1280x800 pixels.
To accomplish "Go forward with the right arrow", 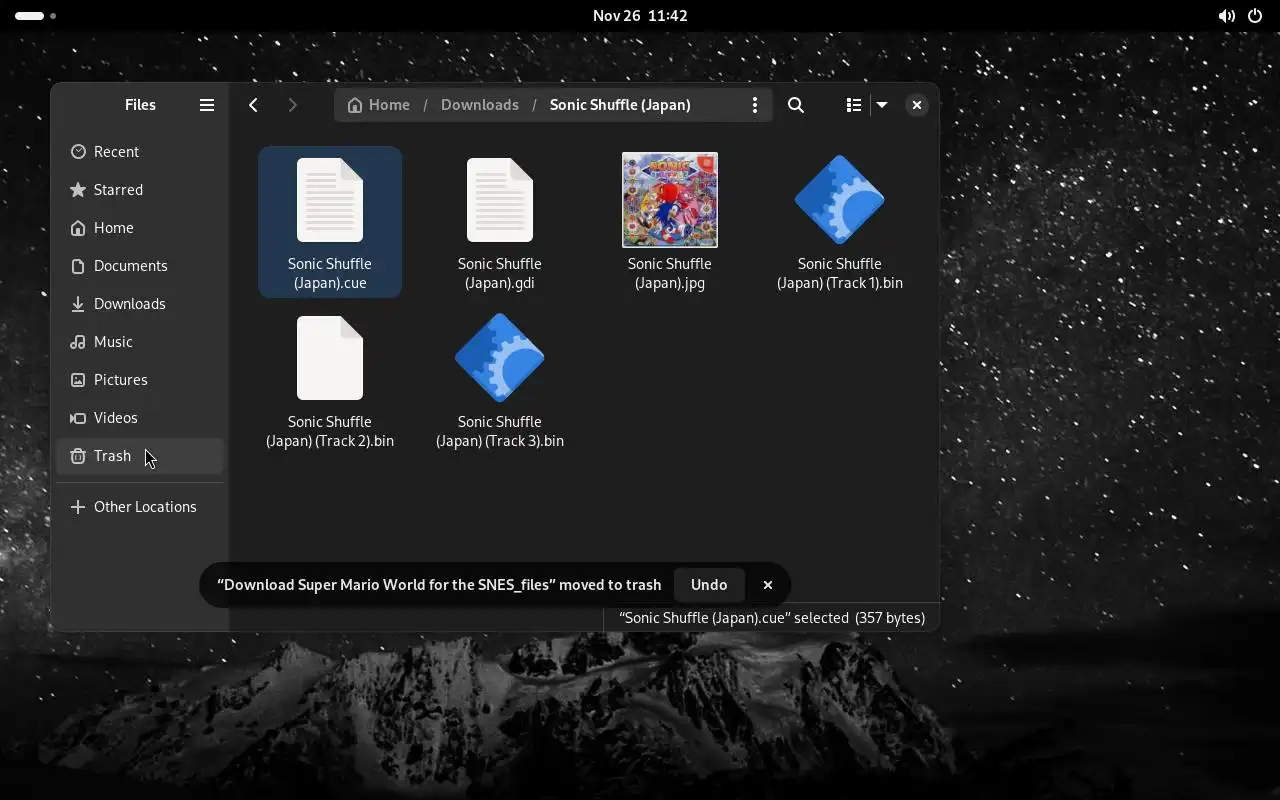I will (292, 105).
